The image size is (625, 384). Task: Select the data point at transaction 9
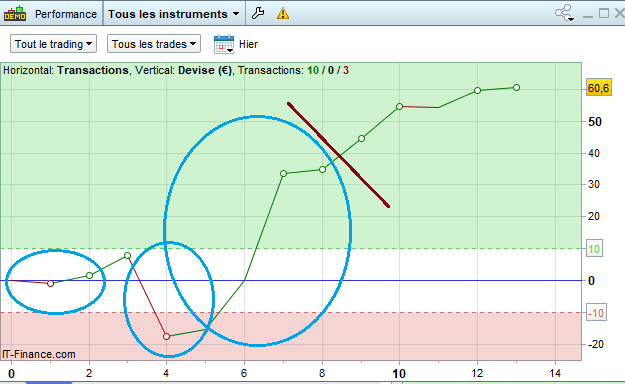361,138
